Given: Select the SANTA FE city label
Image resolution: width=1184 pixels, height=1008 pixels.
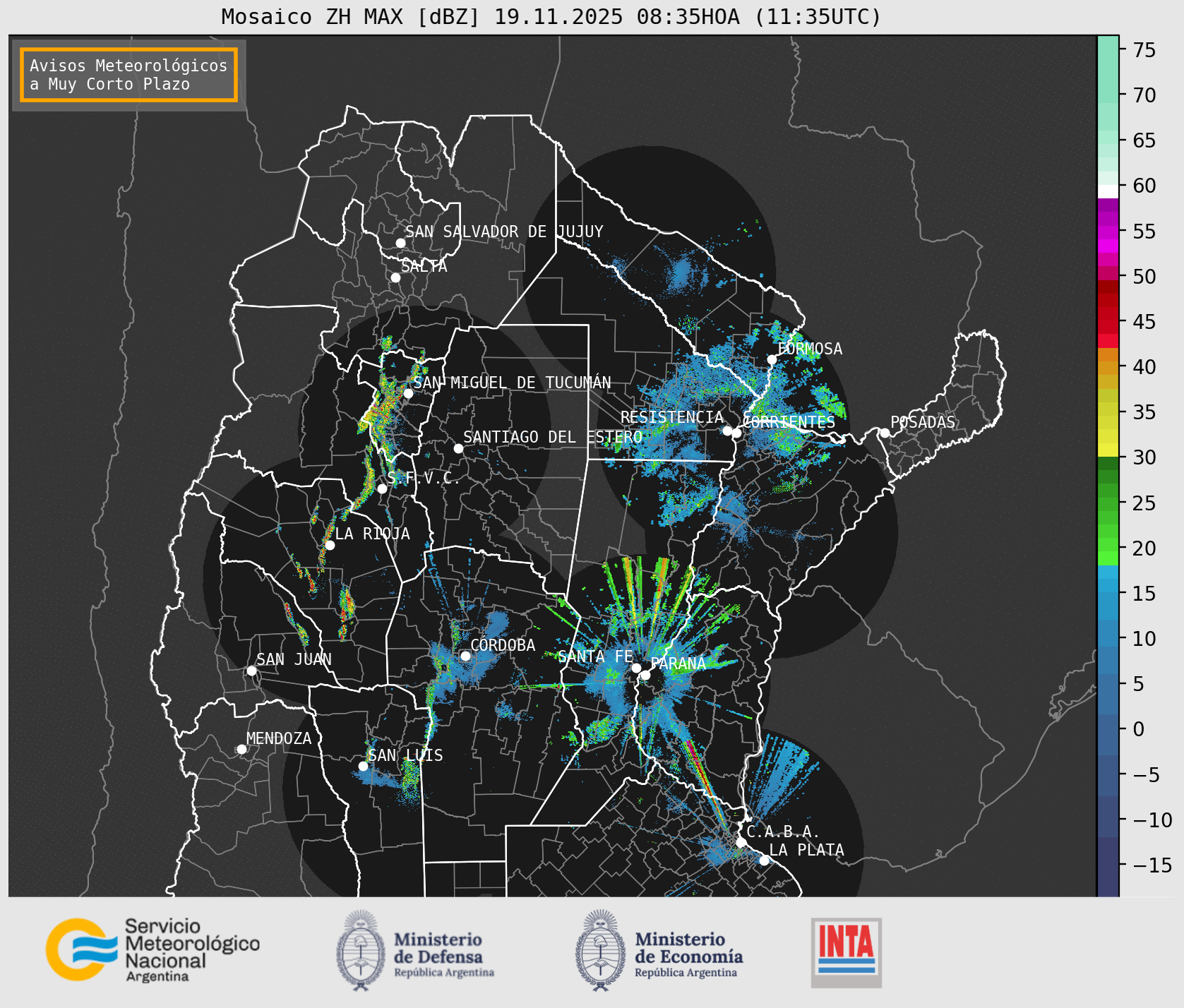Looking at the screenshot, I should [x=595, y=656].
